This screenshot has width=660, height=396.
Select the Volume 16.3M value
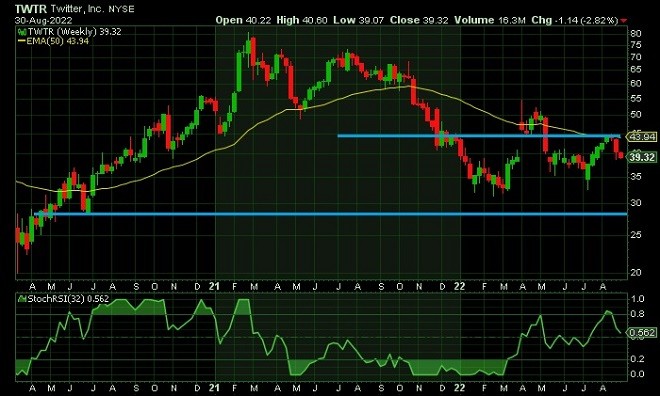coord(490,20)
